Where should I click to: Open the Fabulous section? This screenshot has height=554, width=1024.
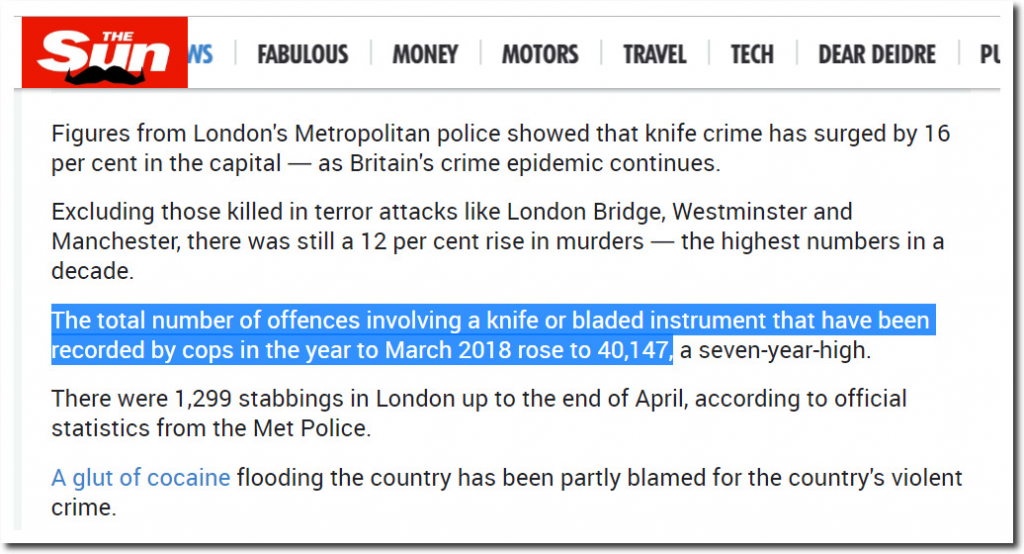click(302, 53)
